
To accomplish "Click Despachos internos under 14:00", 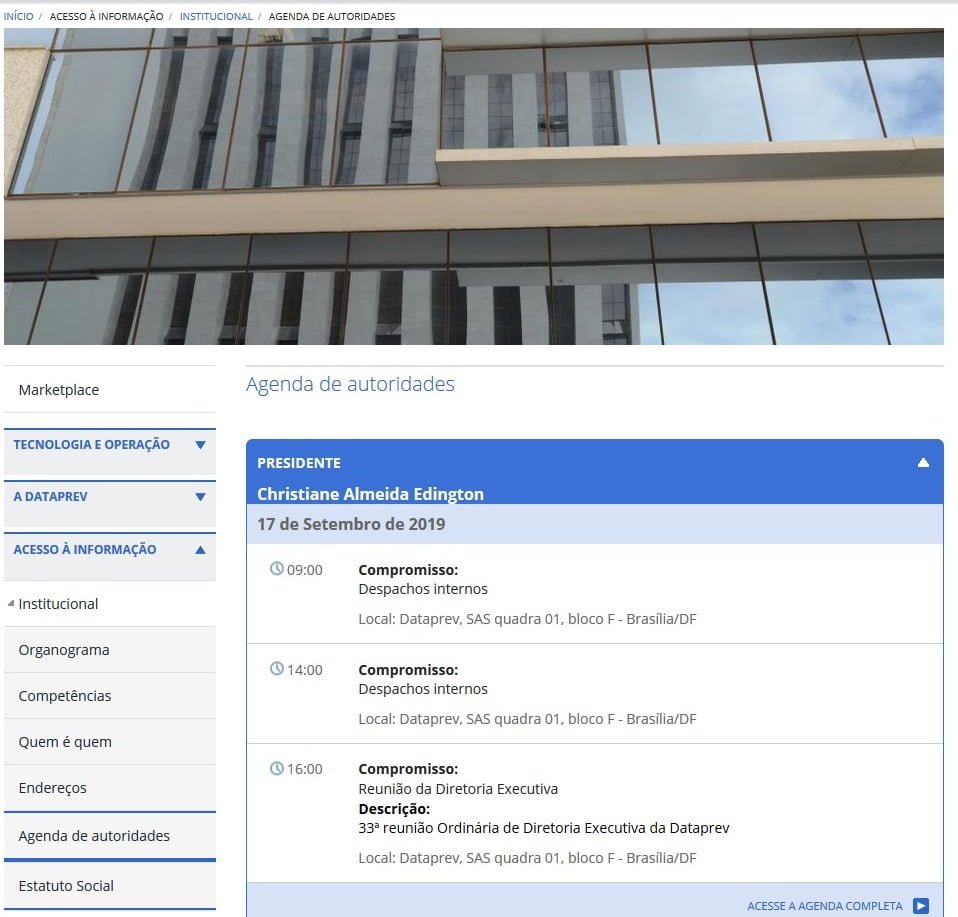I will coord(423,689).
